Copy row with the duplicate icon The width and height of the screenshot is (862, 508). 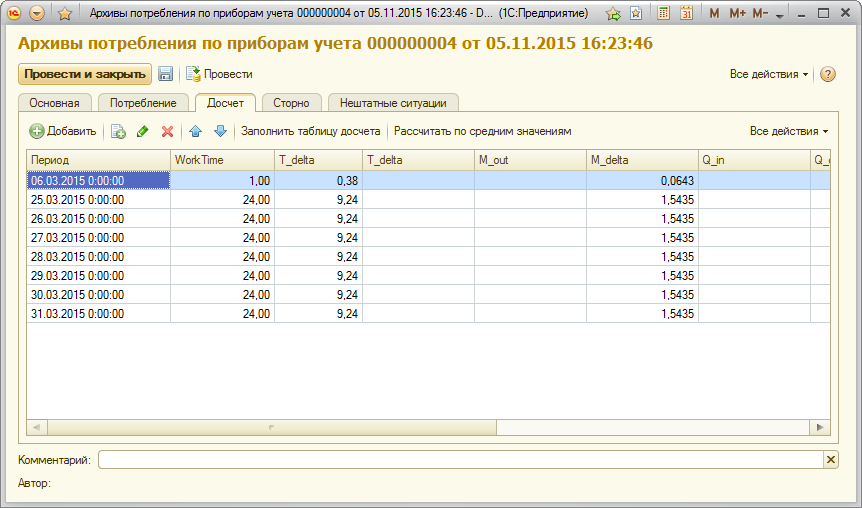(118, 131)
